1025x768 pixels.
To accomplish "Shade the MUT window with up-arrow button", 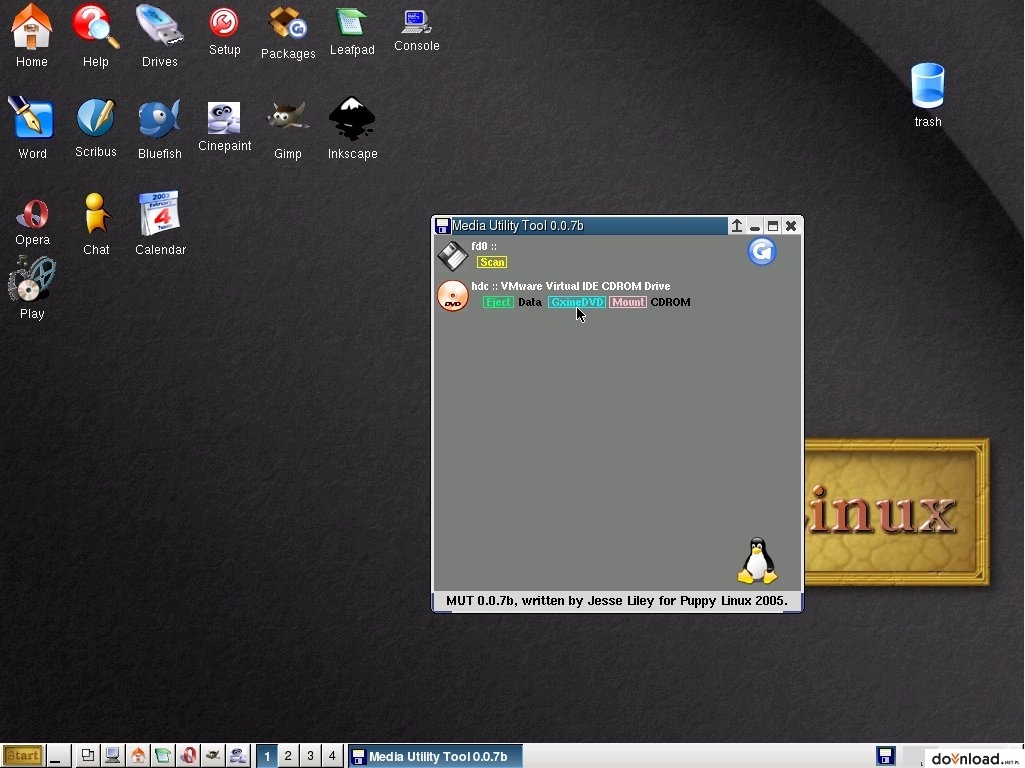I will click(737, 225).
